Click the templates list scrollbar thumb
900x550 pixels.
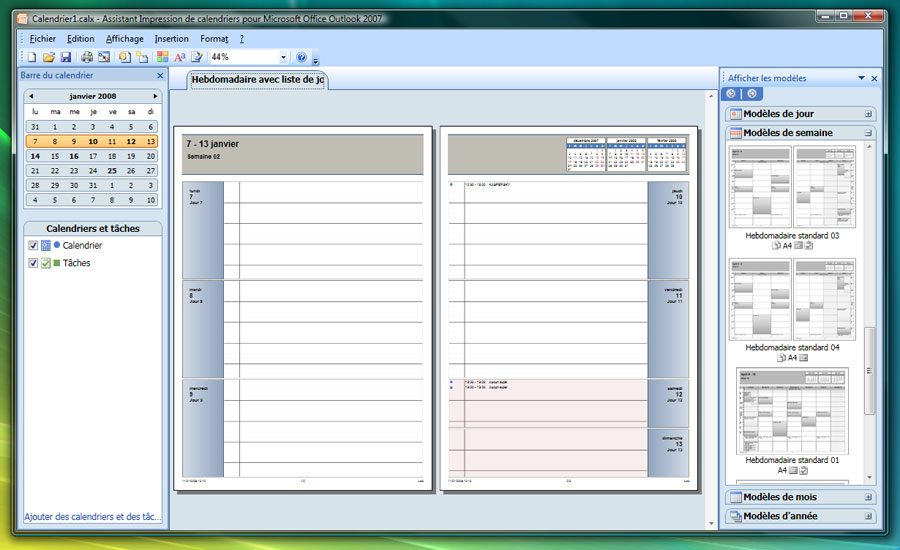click(x=869, y=370)
